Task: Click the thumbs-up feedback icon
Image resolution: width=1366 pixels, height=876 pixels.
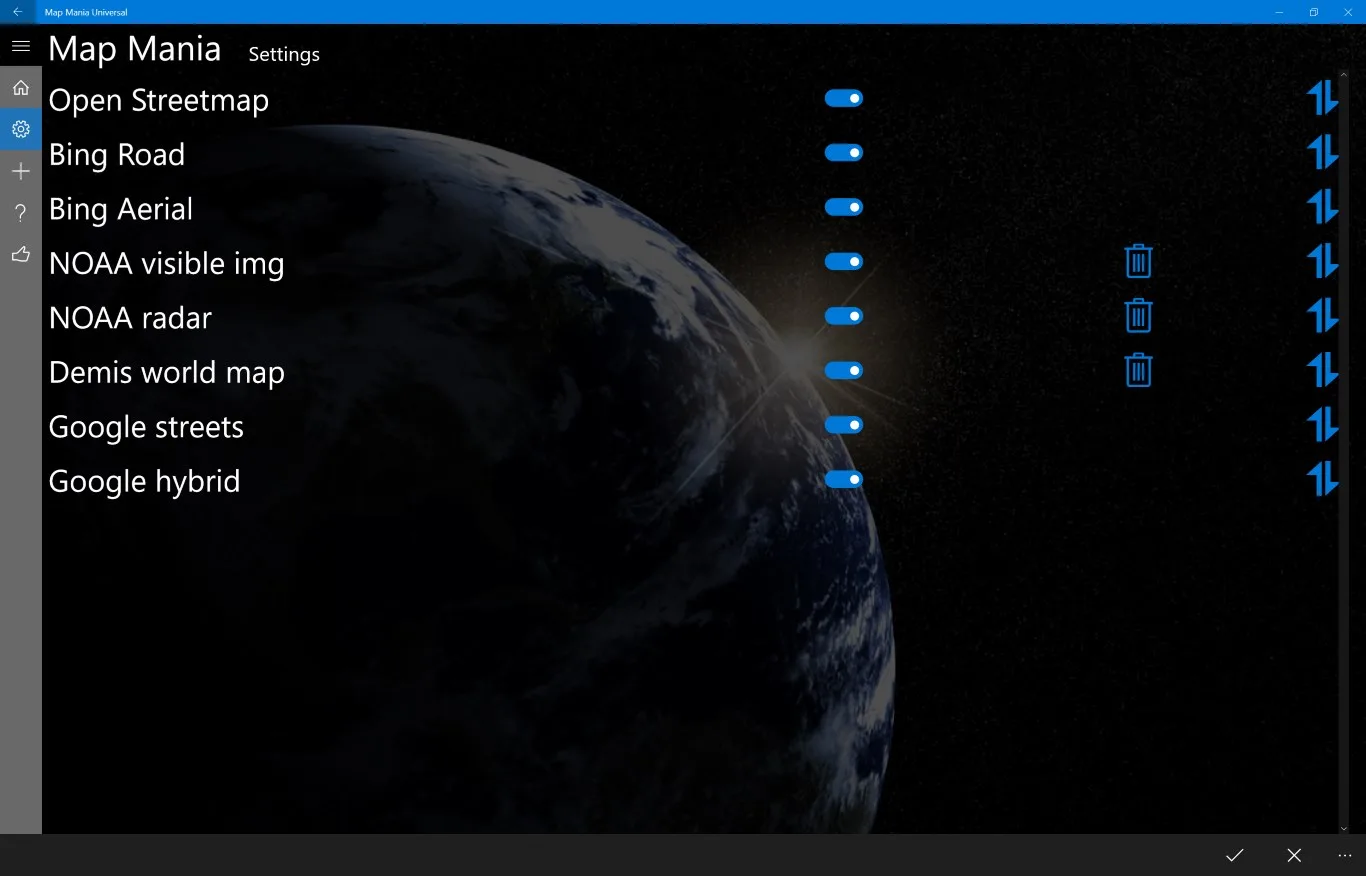Action: pos(20,255)
